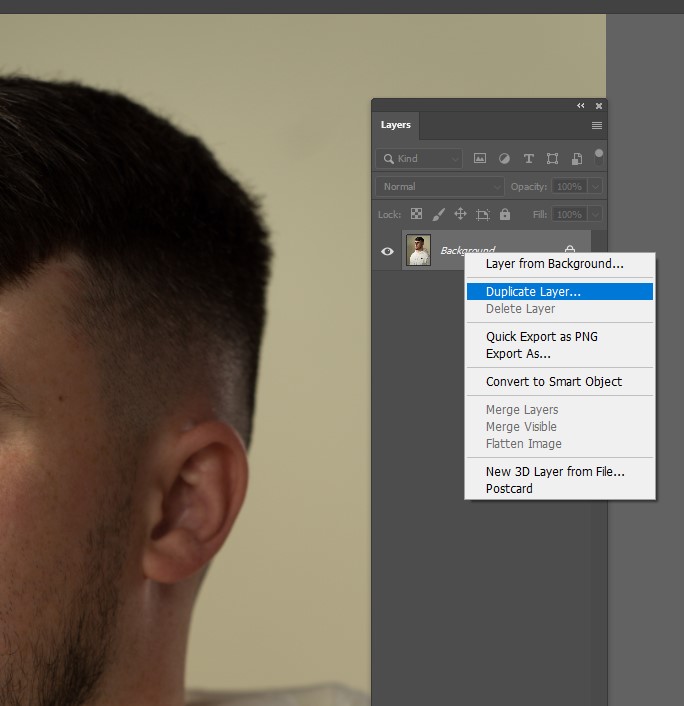Select Export As menu entry

click(560, 354)
